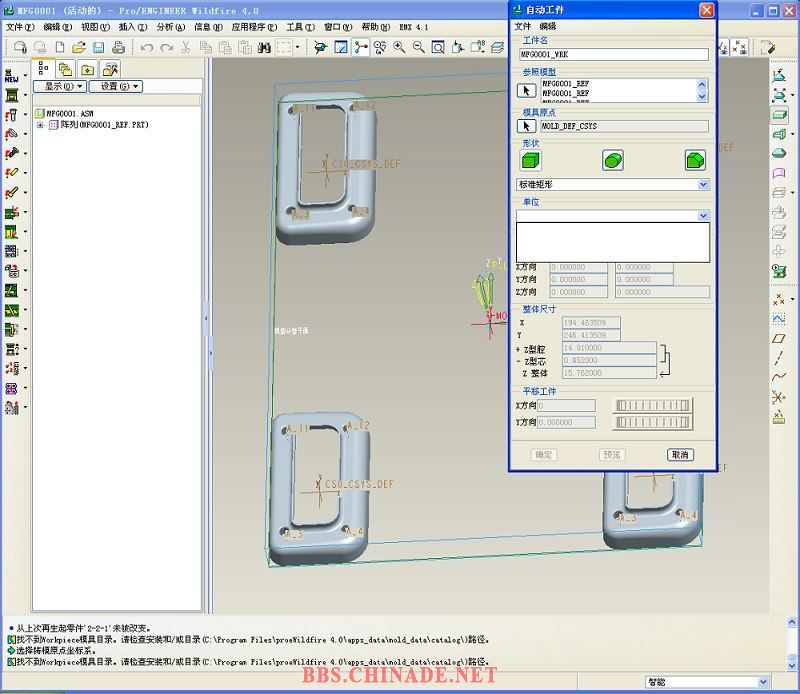Open the EMX 4.1 menu
The width and height of the screenshot is (800, 694).
(413, 27)
